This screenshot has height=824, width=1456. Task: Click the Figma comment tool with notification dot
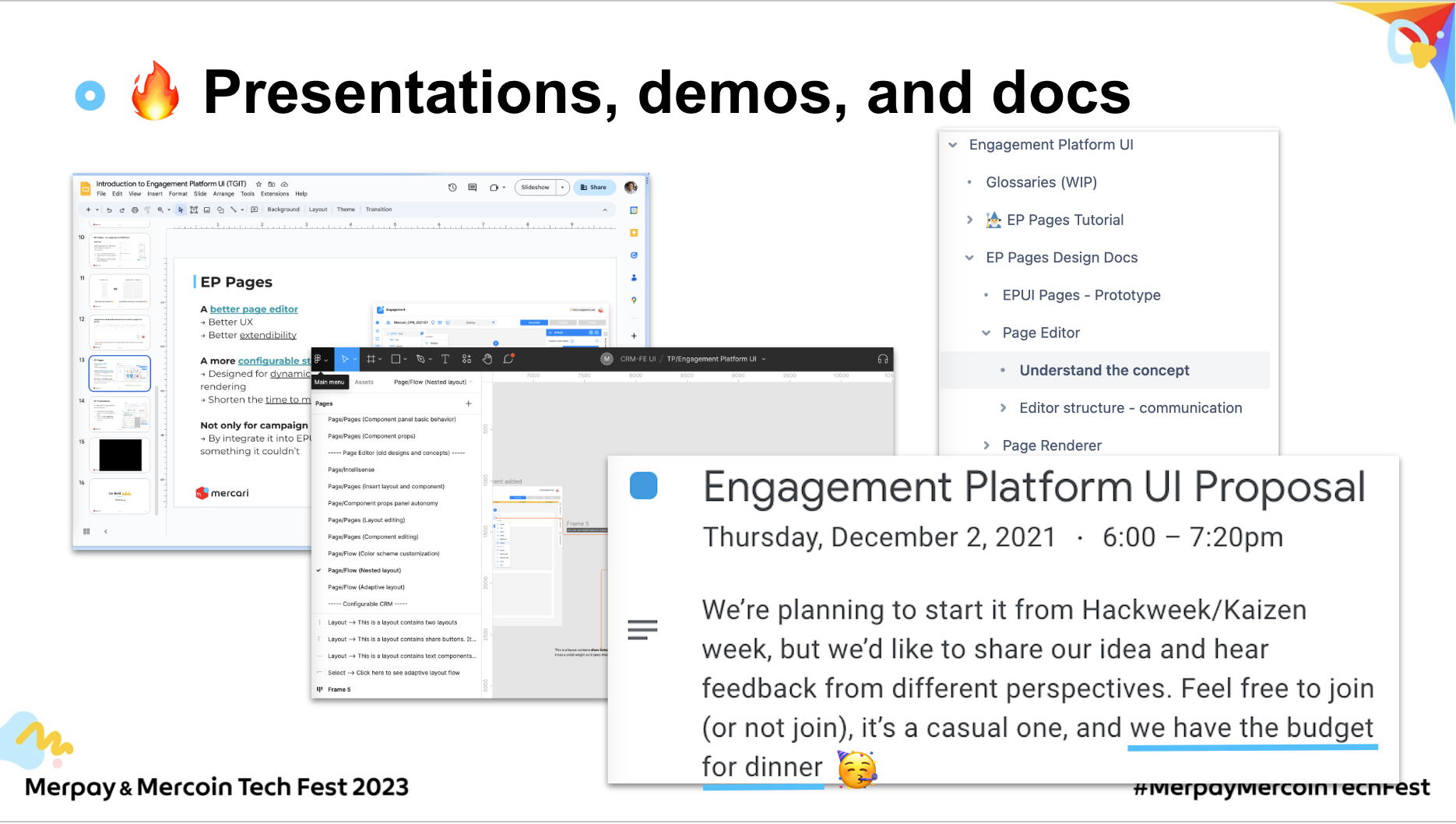[x=508, y=359]
